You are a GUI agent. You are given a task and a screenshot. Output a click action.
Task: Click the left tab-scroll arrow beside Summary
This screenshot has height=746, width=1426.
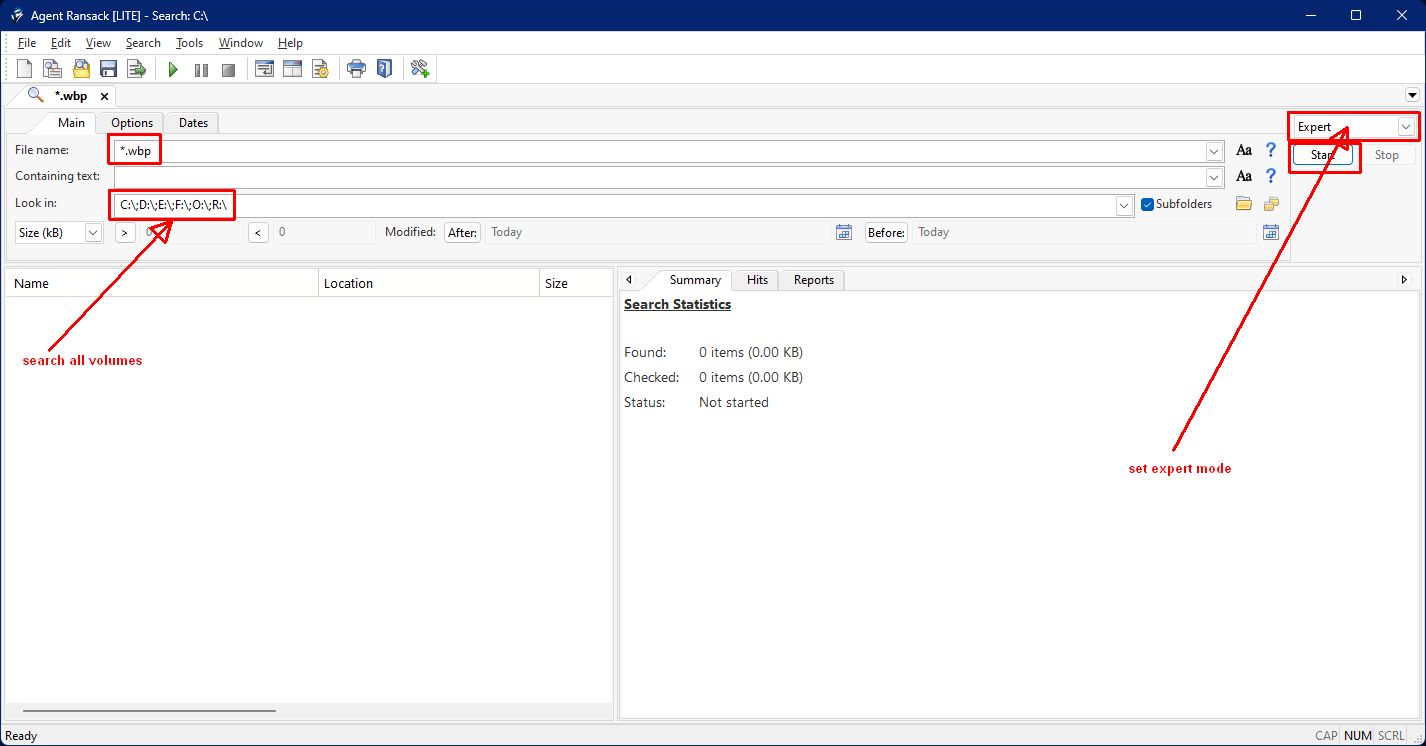pyautogui.click(x=629, y=280)
